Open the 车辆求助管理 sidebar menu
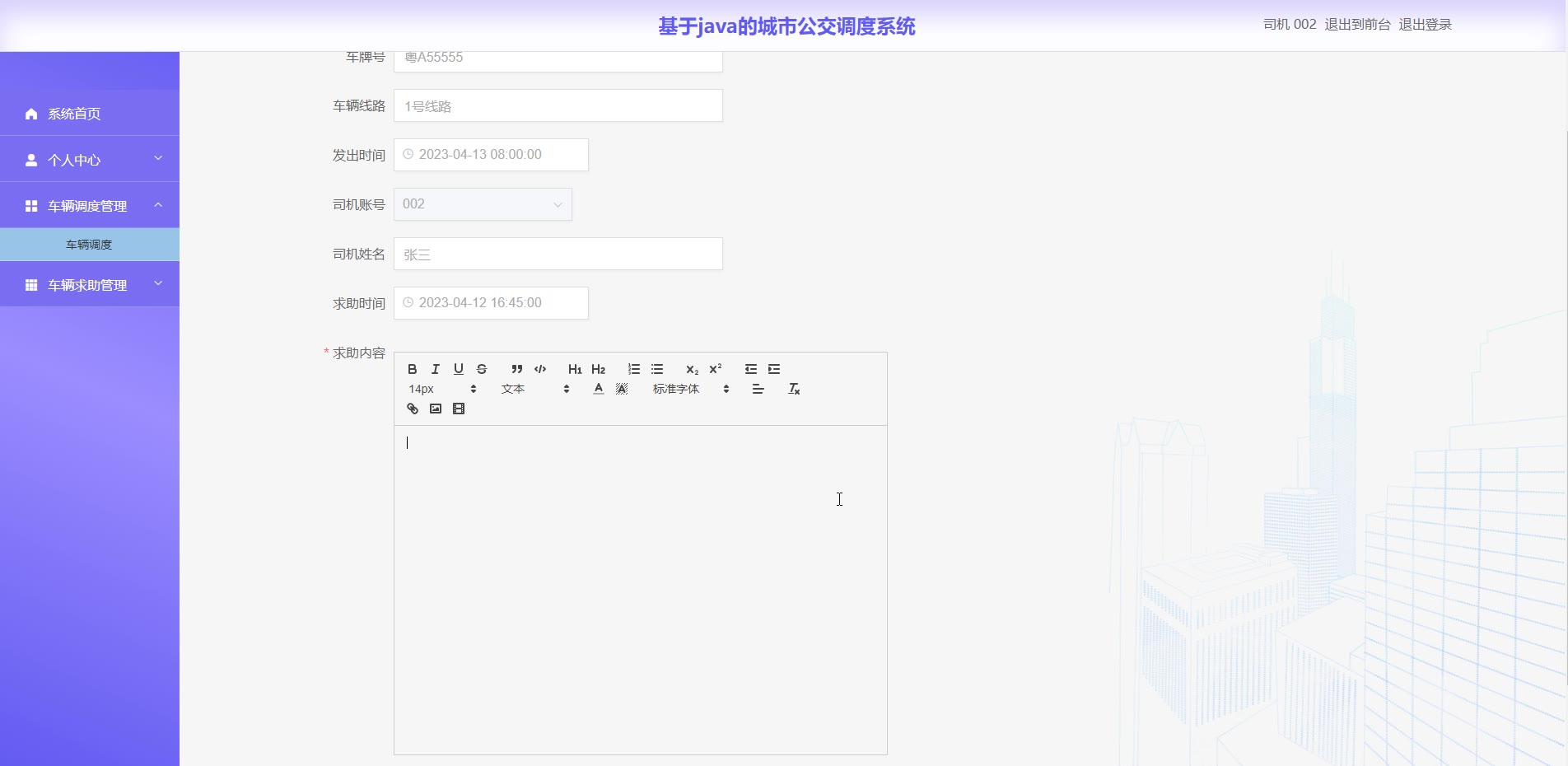Image resolution: width=1568 pixels, height=766 pixels. pyautogui.click(x=90, y=285)
